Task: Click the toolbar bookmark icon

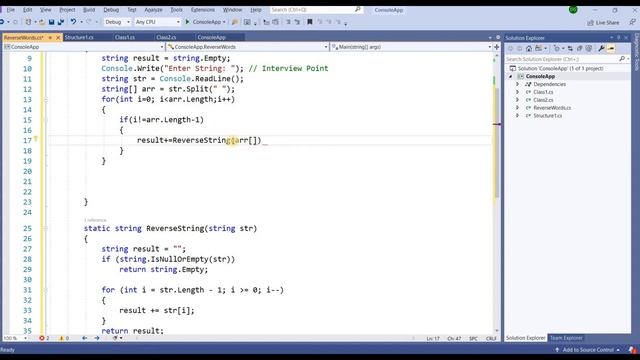Action: coord(310,22)
